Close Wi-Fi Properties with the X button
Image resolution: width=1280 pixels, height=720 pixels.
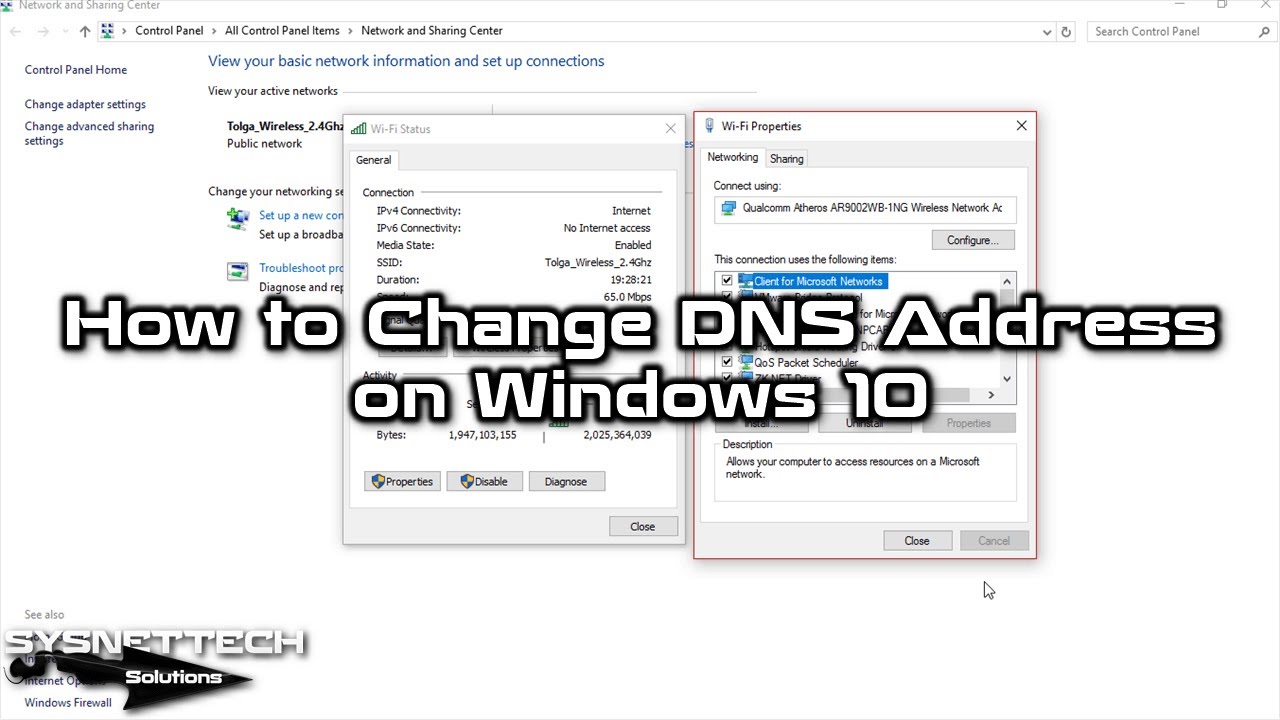click(1021, 126)
